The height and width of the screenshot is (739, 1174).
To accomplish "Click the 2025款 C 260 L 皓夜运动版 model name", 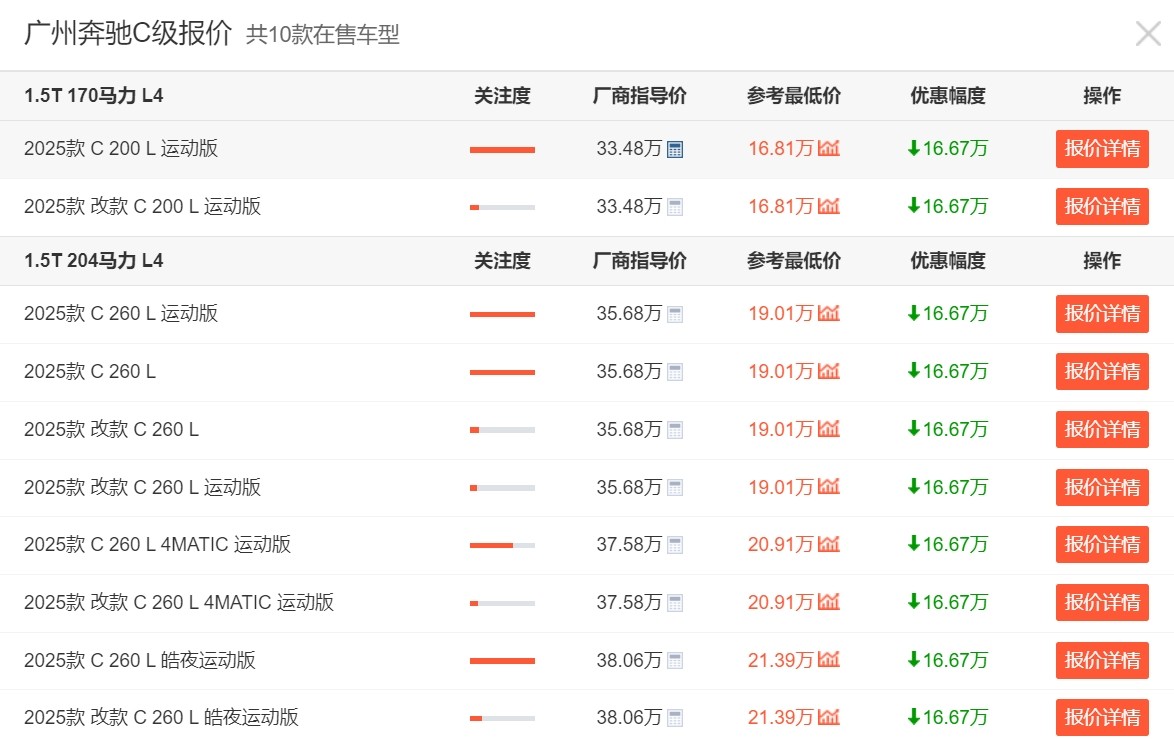I will pyautogui.click(x=140, y=660).
